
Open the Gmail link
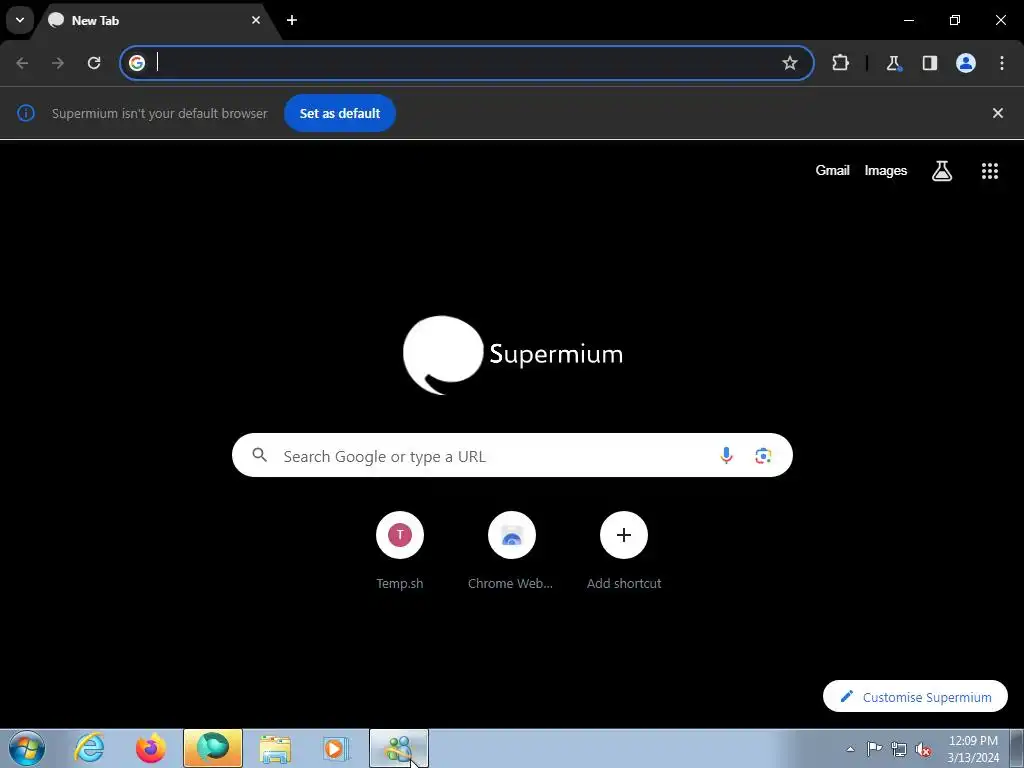pos(832,170)
